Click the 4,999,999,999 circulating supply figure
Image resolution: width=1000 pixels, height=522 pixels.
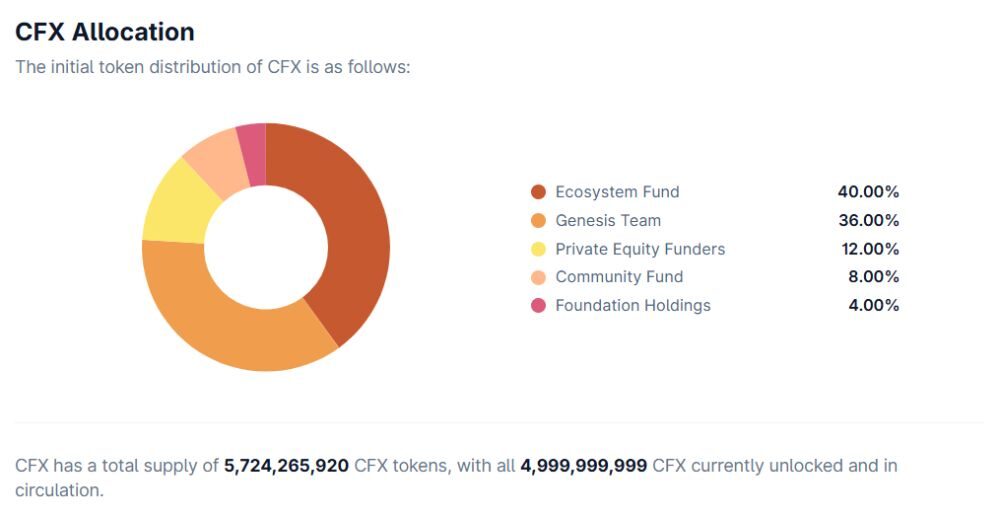[584, 466]
